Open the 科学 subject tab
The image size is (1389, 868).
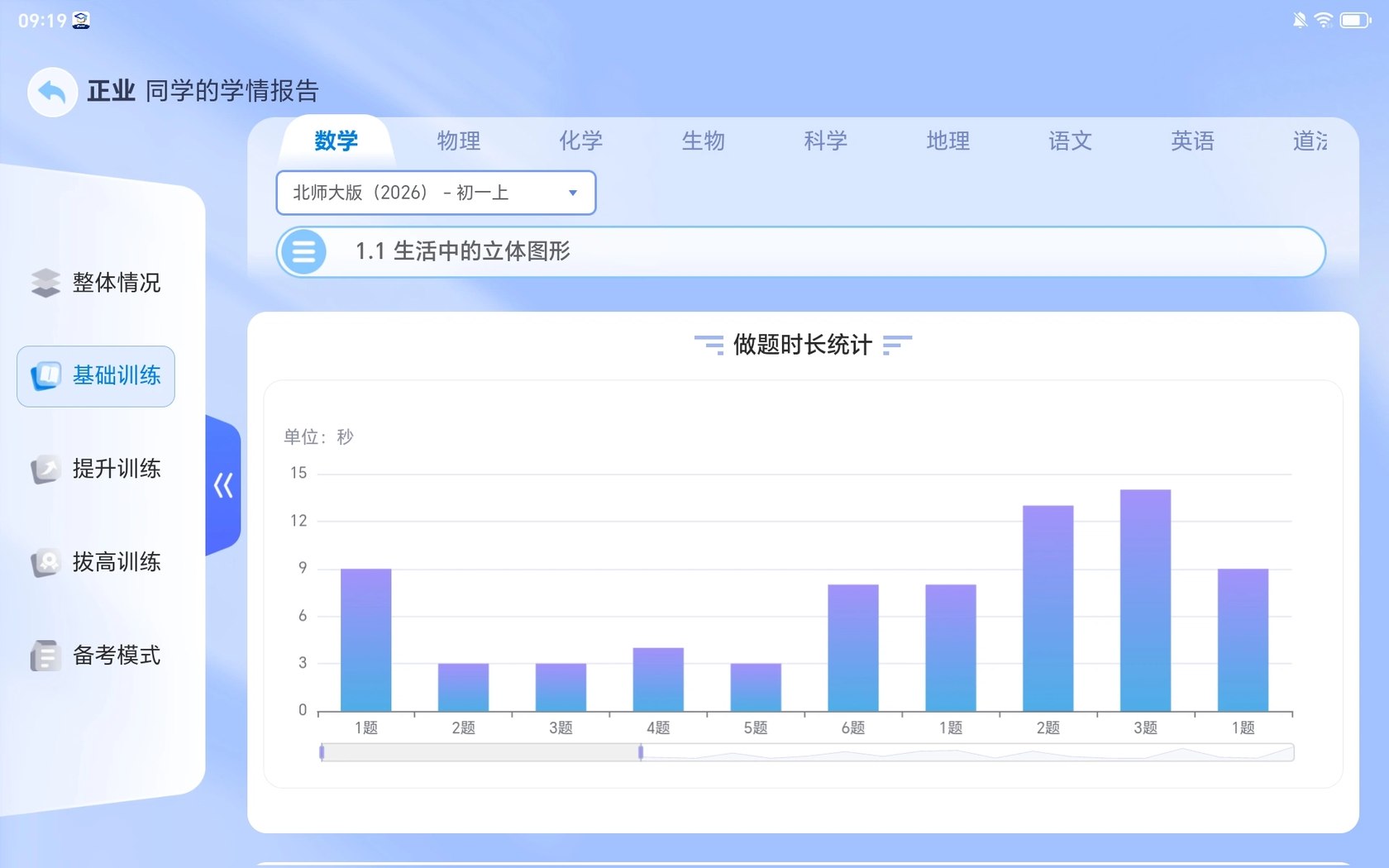click(x=825, y=141)
